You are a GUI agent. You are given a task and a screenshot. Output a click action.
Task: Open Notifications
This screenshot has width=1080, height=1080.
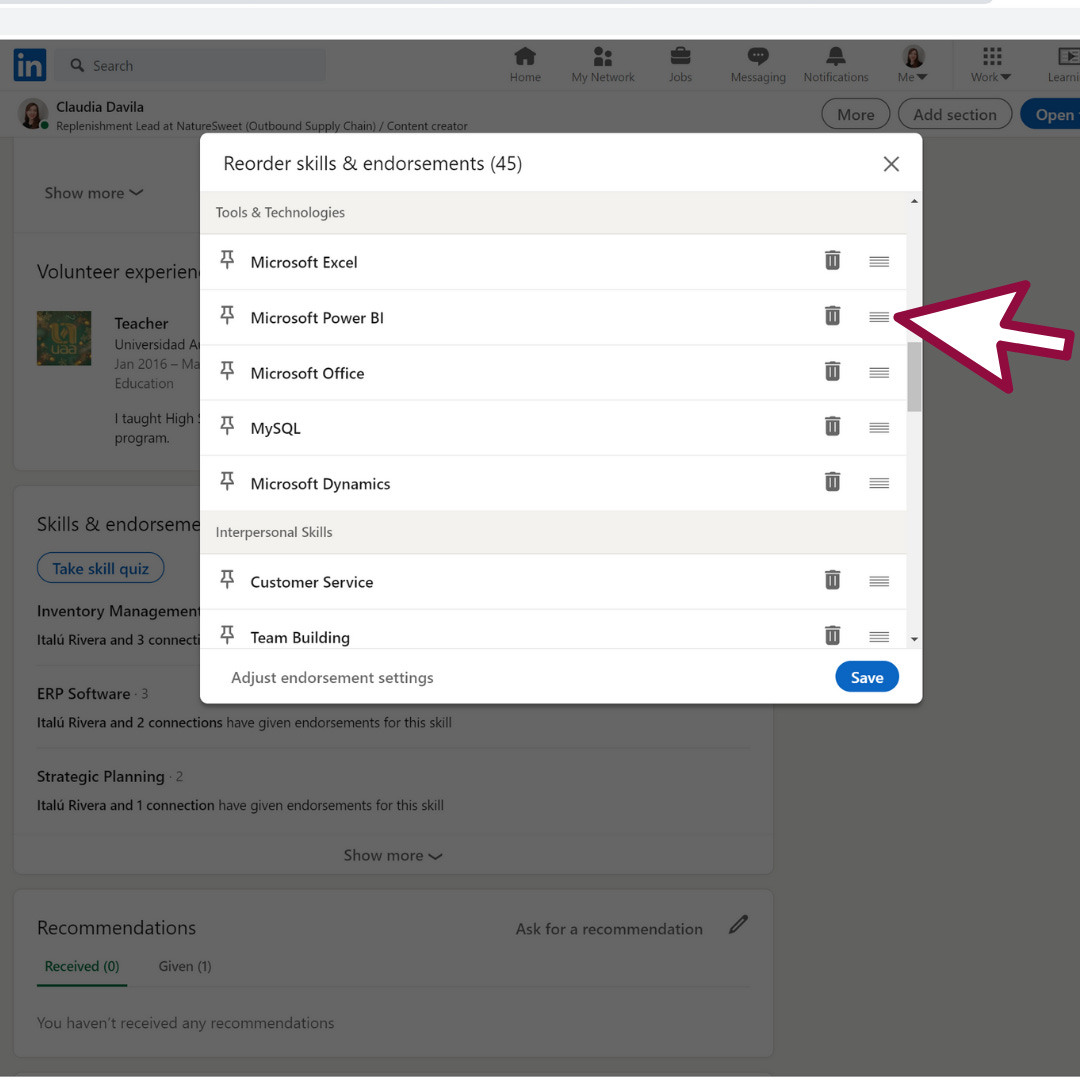pos(835,65)
